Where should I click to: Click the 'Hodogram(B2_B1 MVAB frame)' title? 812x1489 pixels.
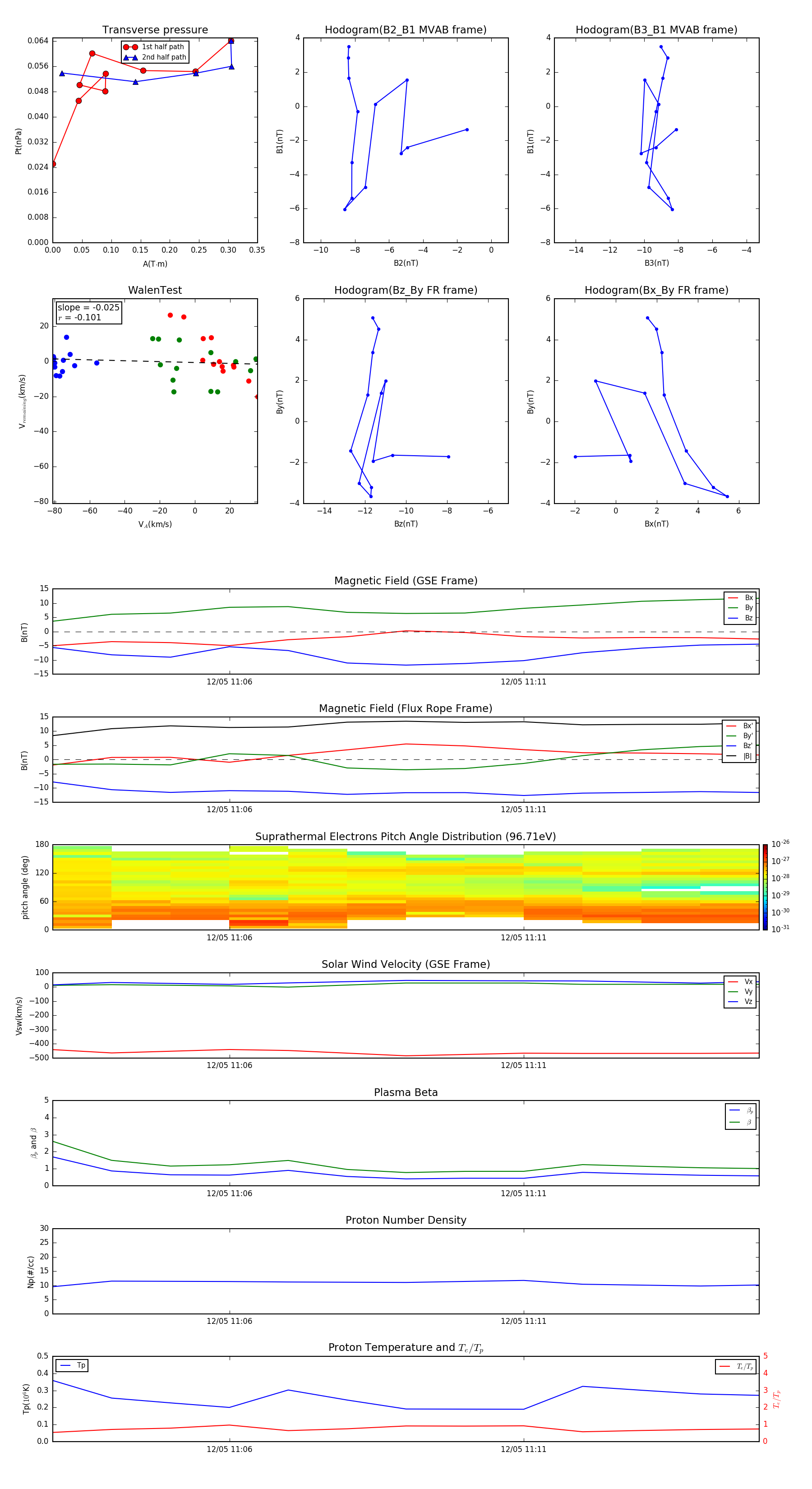click(x=406, y=30)
